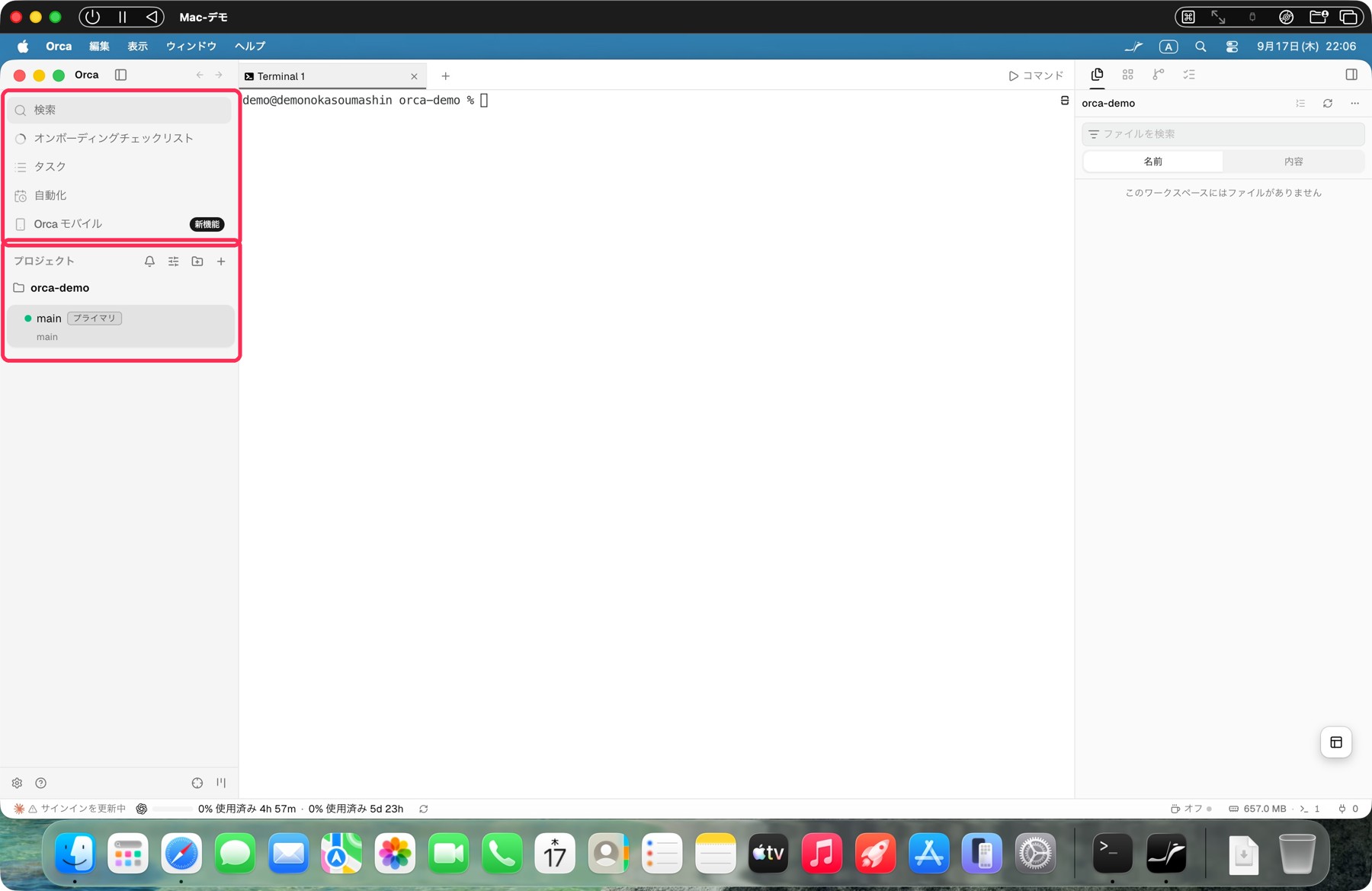This screenshot has height=891, width=1372.
Task: Click the オフ indicator in status bar
Action: click(x=1191, y=809)
